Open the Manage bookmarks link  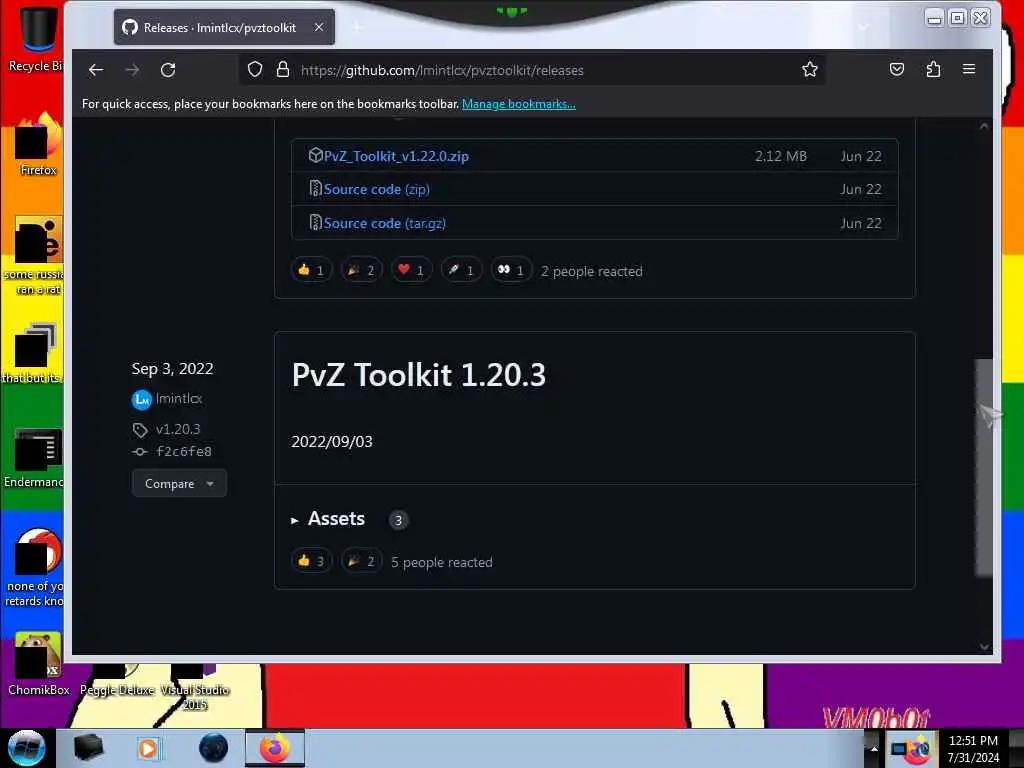point(519,104)
